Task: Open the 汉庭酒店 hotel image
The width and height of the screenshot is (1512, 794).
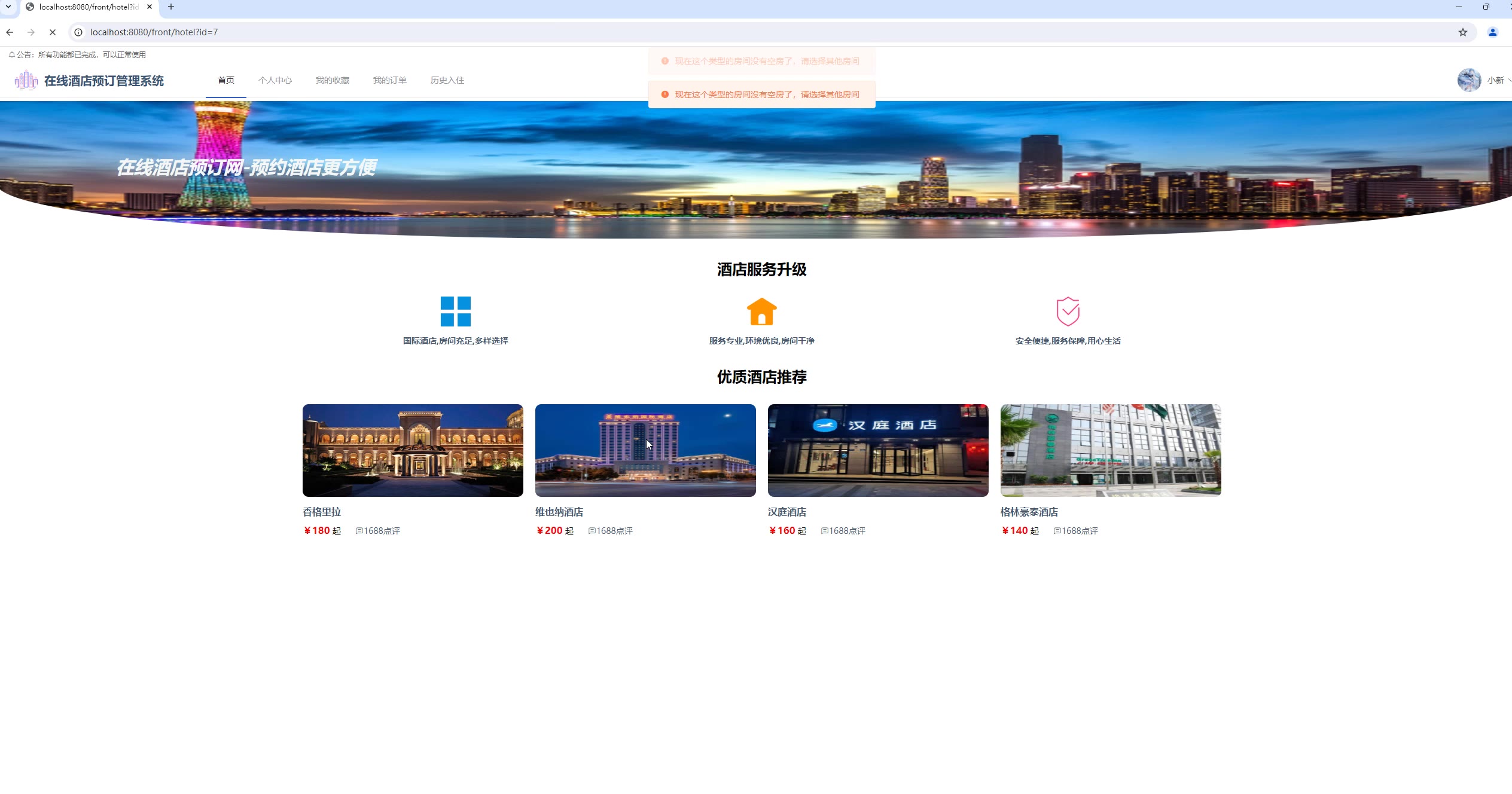Action: click(877, 450)
